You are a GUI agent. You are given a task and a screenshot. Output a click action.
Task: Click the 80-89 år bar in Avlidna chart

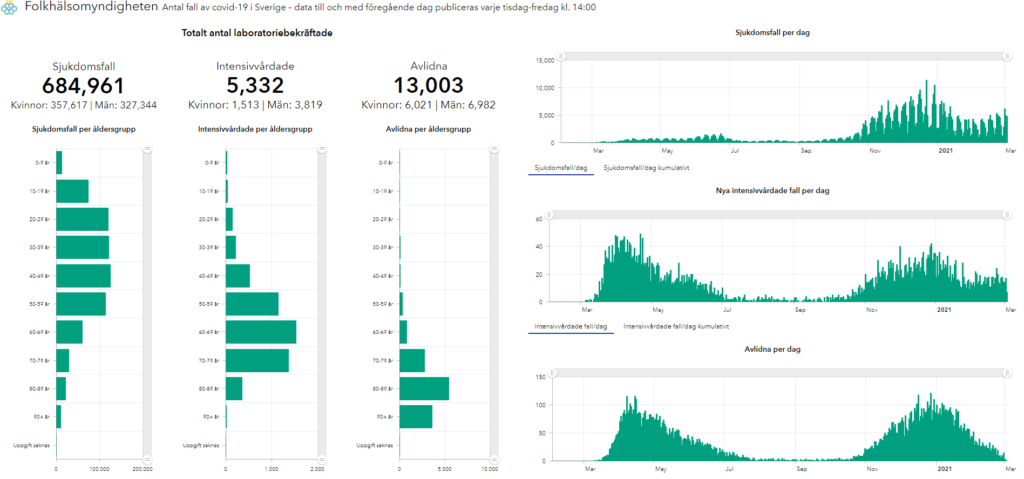(x=424, y=388)
